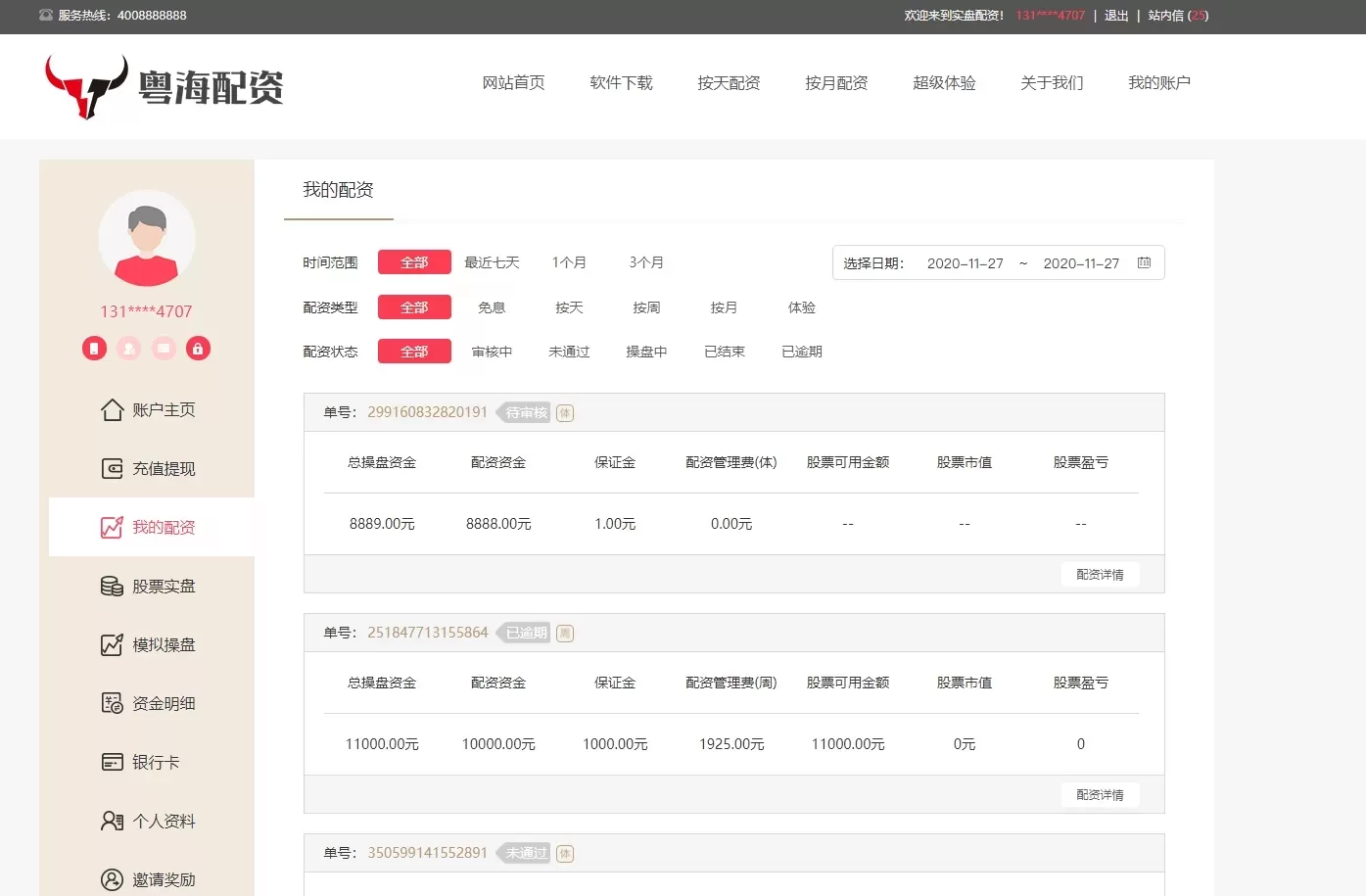
Task: Filter 配资状态 by 操盘中
Action: click(x=646, y=352)
